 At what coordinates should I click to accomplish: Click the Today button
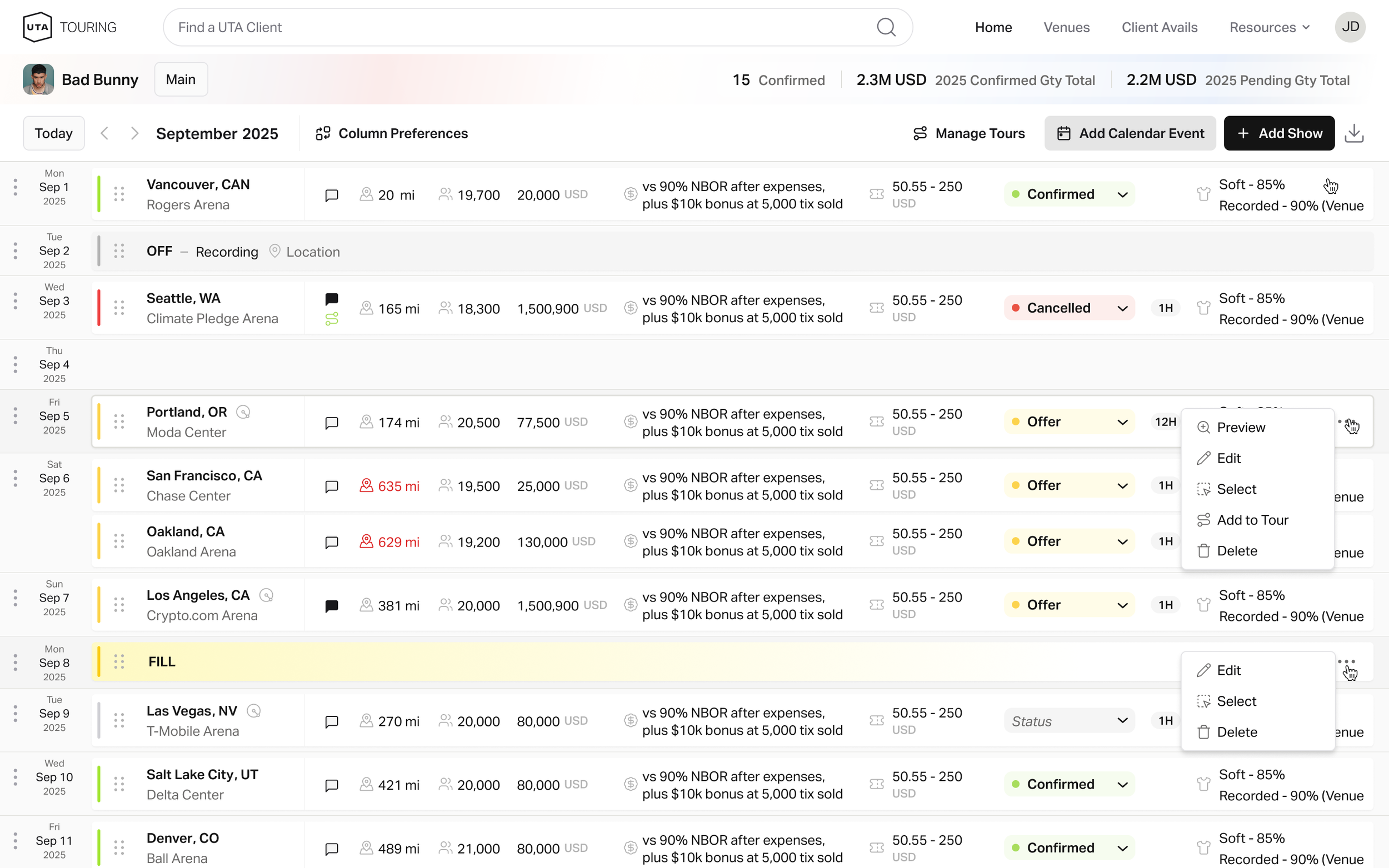click(53, 133)
